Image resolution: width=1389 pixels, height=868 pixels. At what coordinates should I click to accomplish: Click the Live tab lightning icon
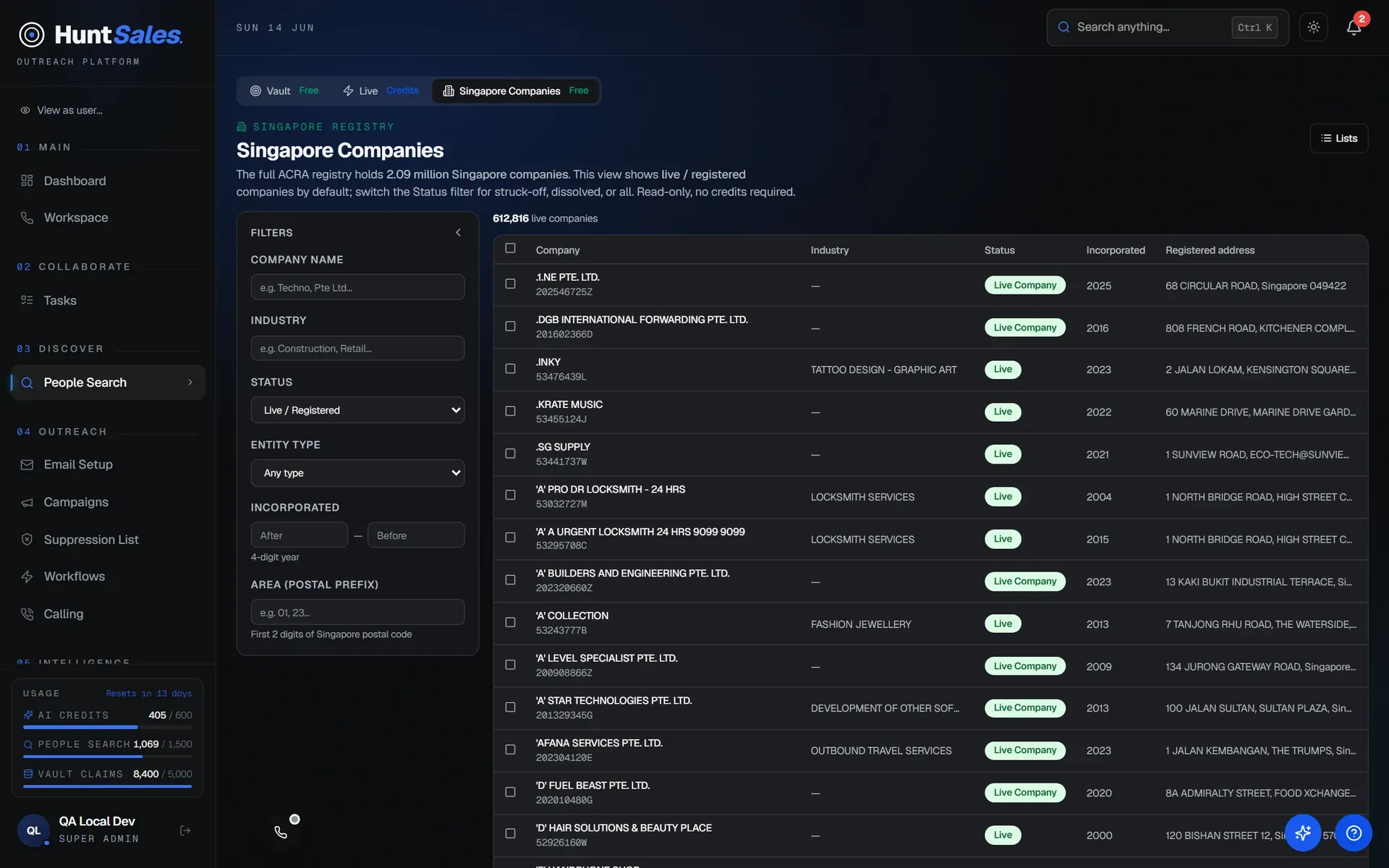[x=348, y=91]
